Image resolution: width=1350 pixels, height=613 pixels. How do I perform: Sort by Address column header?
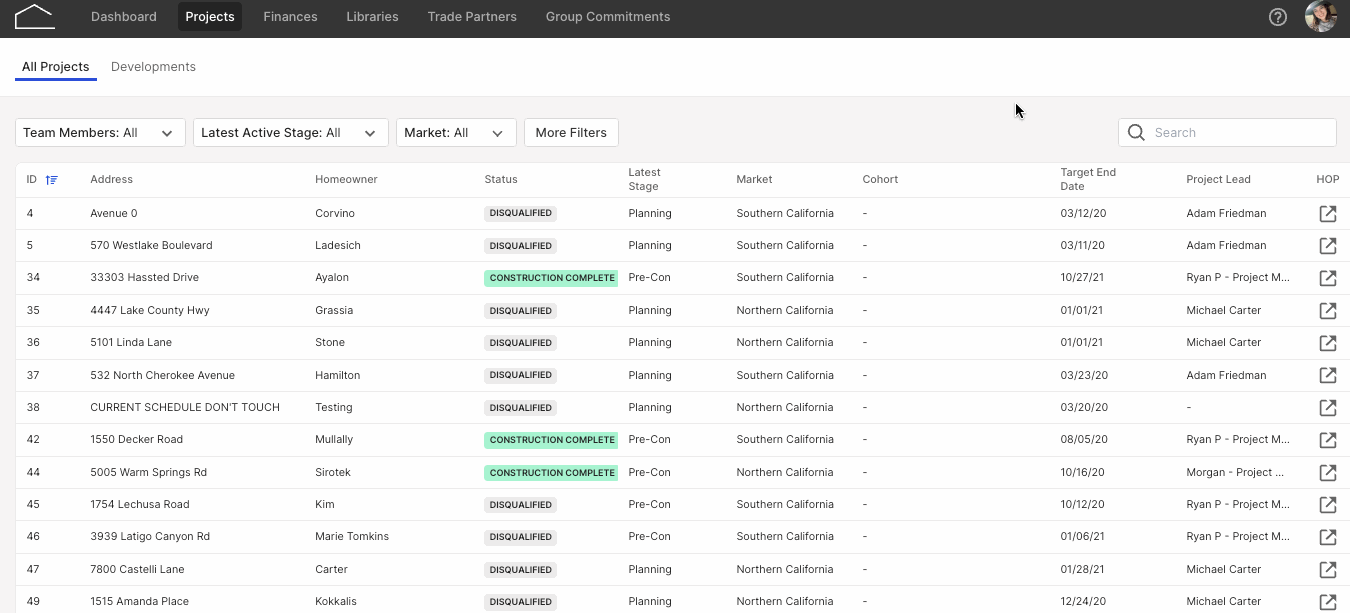pos(111,180)
